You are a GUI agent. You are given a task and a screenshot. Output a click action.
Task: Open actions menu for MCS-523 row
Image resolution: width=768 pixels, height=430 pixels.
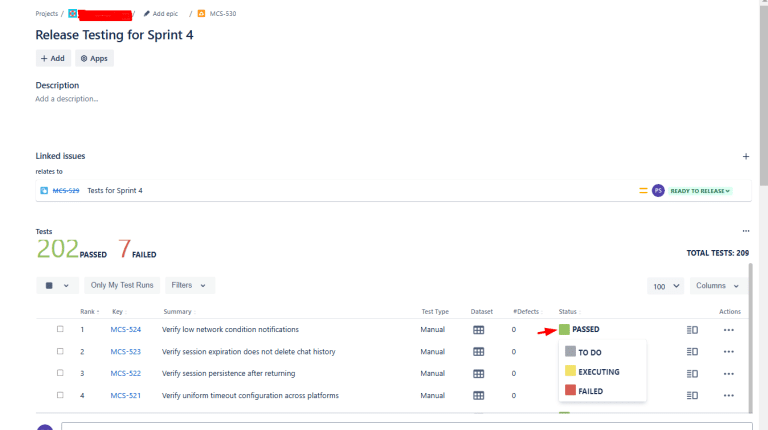coord(729,352)
